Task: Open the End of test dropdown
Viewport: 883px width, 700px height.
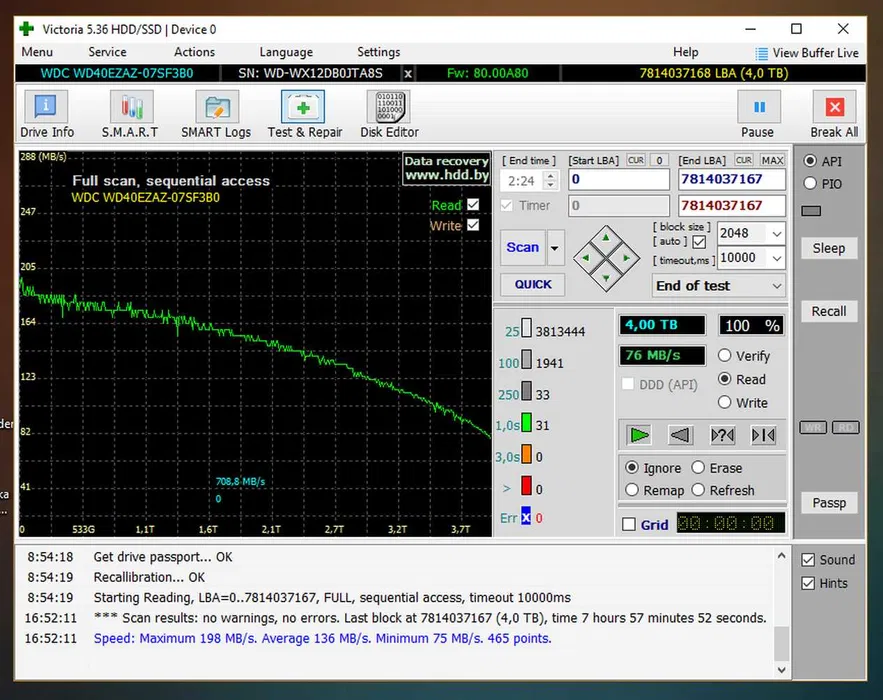Action: click(x=777, y=286)
